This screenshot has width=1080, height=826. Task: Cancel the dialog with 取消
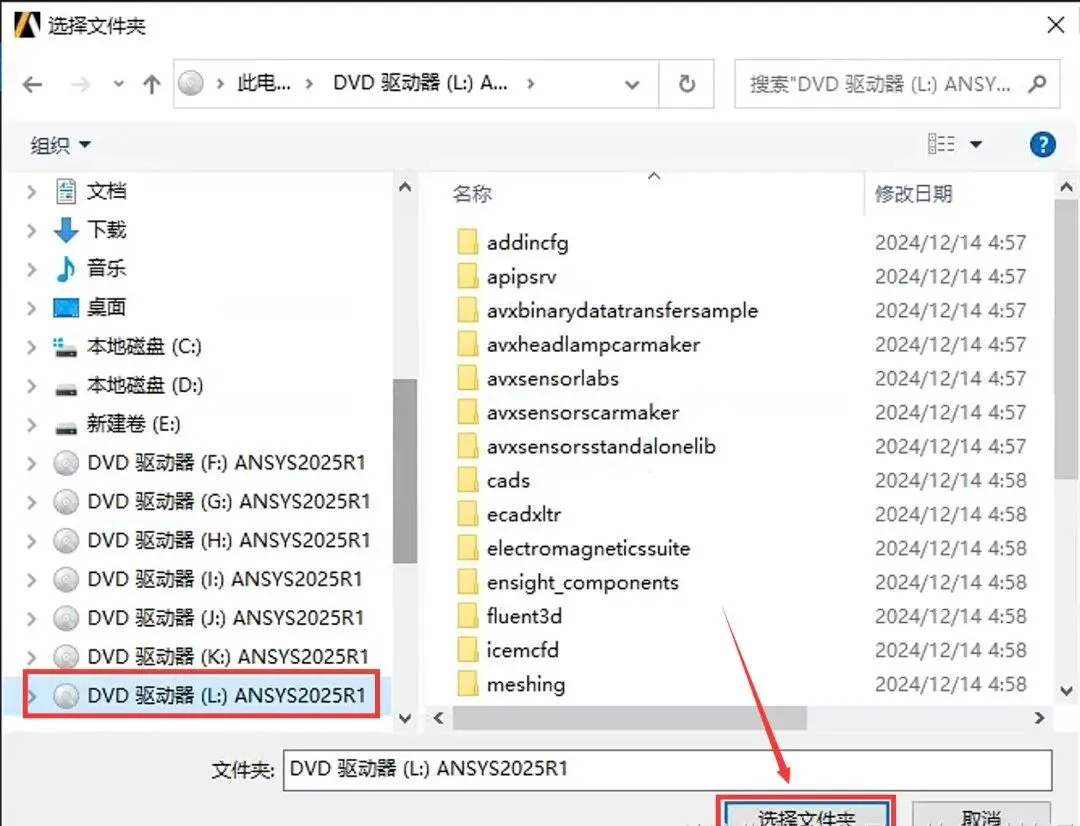(982, 815)
